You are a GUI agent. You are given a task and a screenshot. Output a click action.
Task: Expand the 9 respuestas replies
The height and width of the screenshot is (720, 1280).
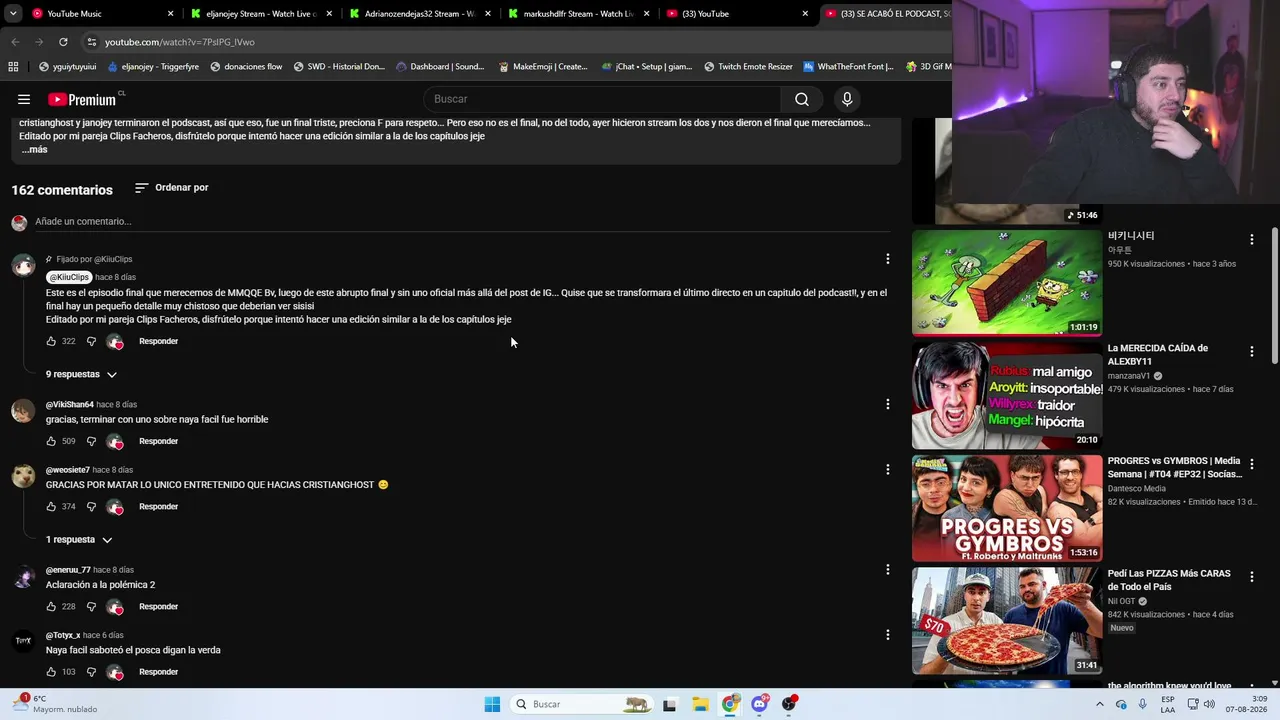tap(81, 374)
